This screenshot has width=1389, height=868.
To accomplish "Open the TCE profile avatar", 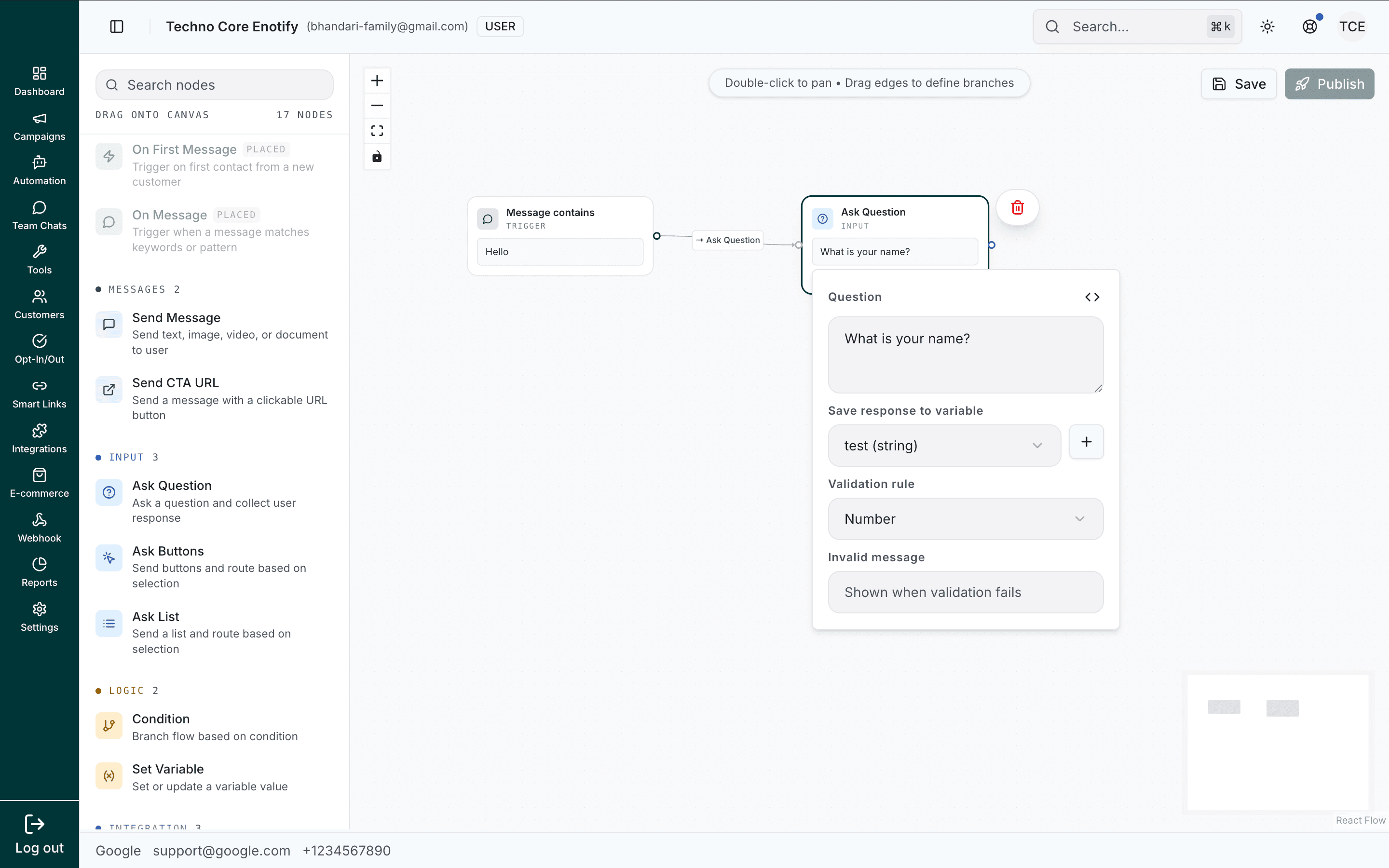I will tap(1352, 27).
